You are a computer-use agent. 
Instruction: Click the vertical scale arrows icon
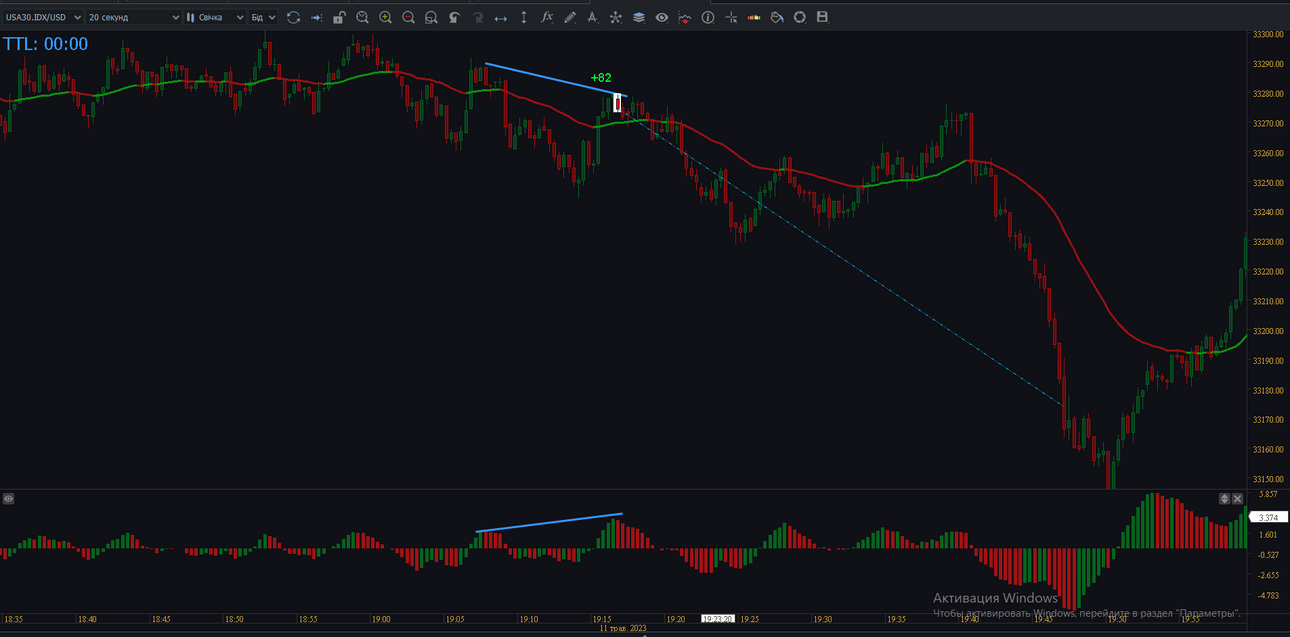pos(523,17)
